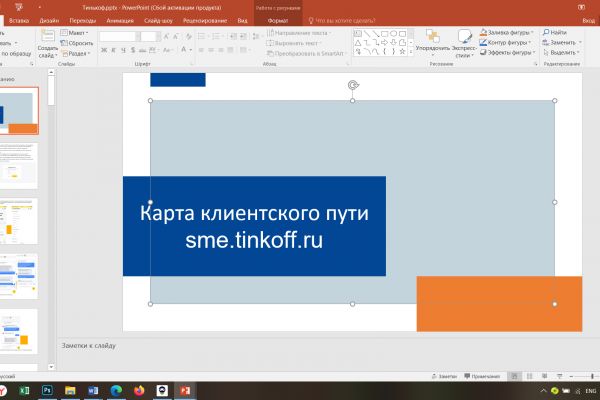Open Excel from the taskbar
This screenshot has height=400, width=600.
[24, 390]
